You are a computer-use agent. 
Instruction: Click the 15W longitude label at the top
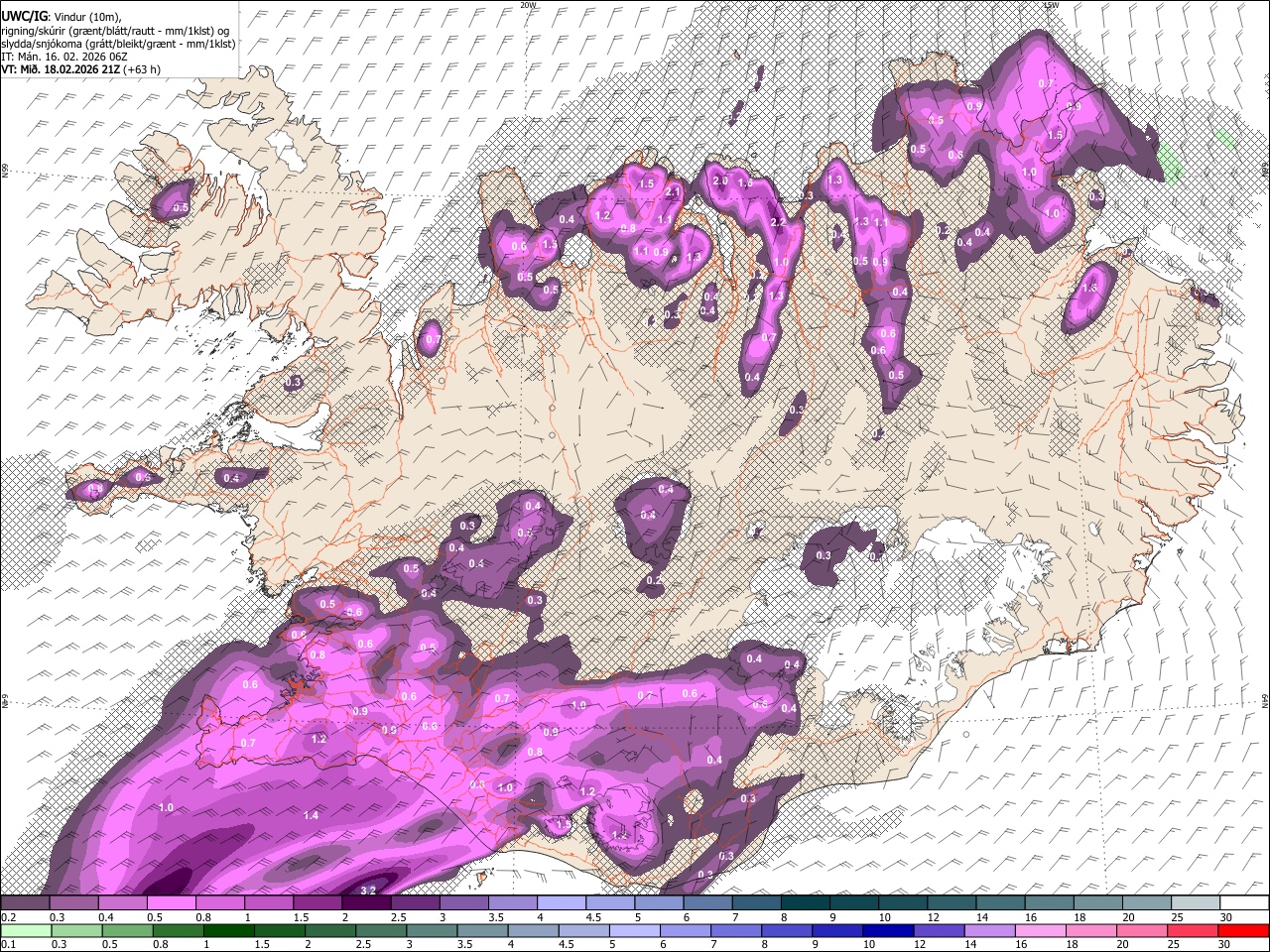1051,5
